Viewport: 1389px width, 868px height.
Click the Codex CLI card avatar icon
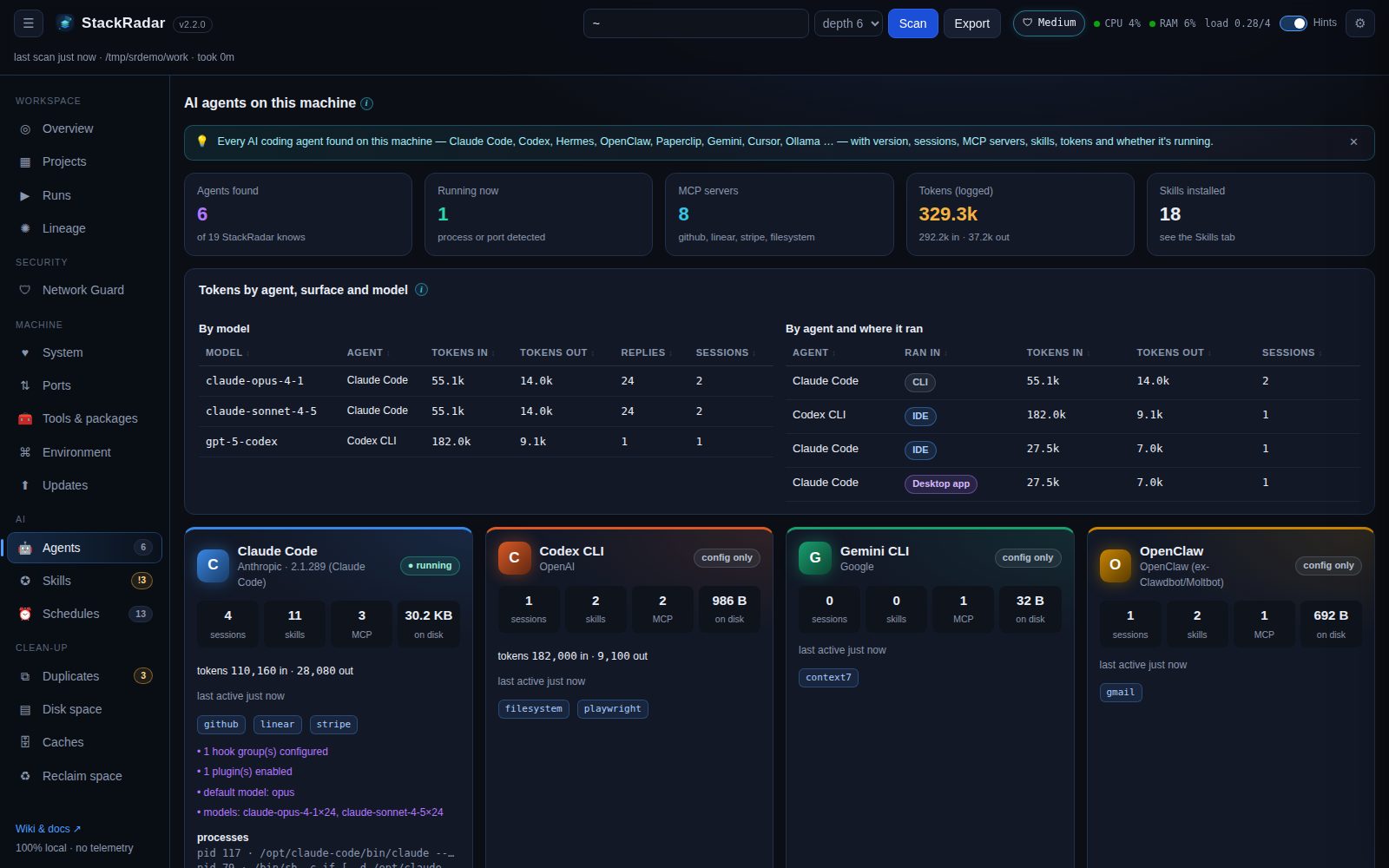[514, 557]
